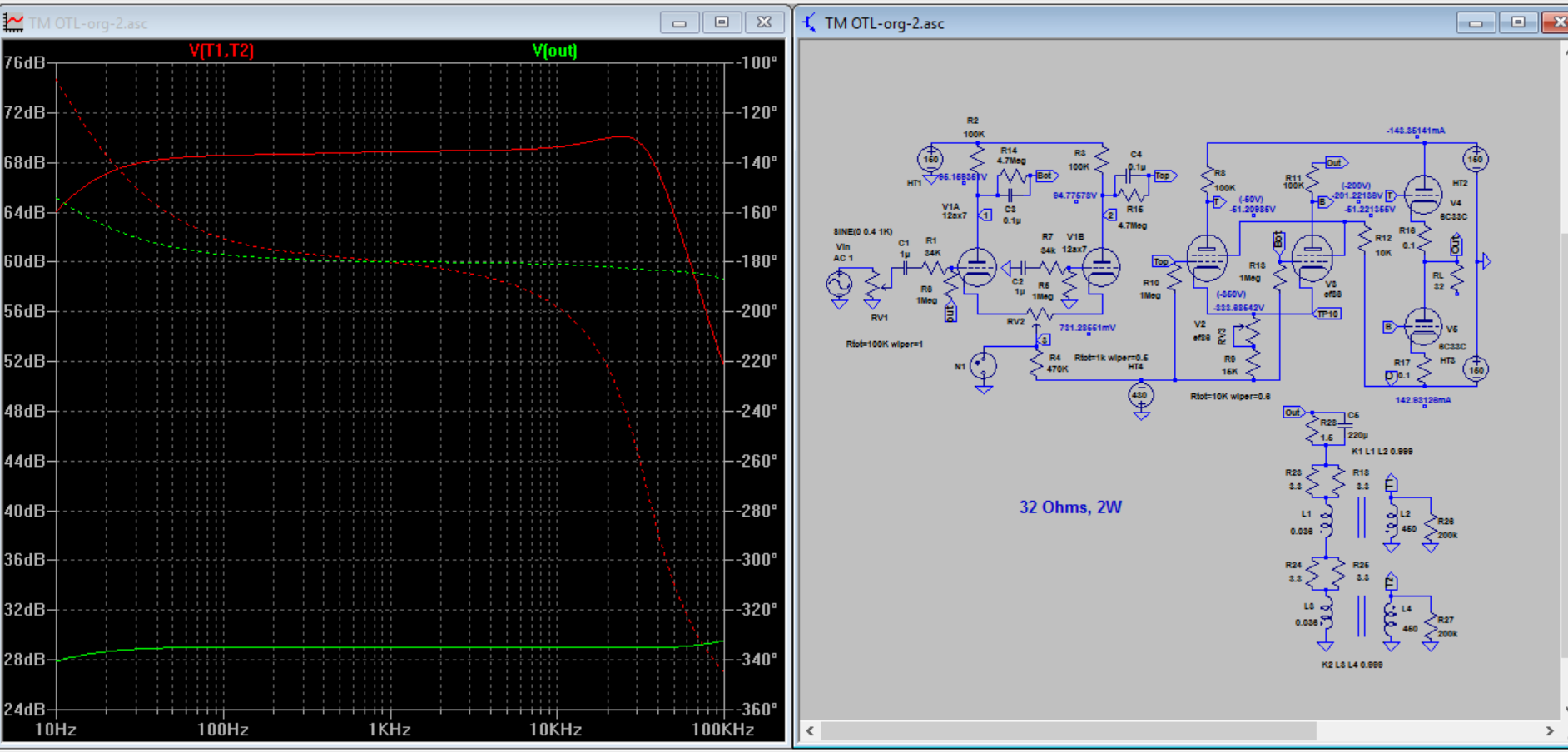Click the schematic horizontal scrollbar thumb
The width and height of the screenshot is (1568, 752).
pos(1069,730)
